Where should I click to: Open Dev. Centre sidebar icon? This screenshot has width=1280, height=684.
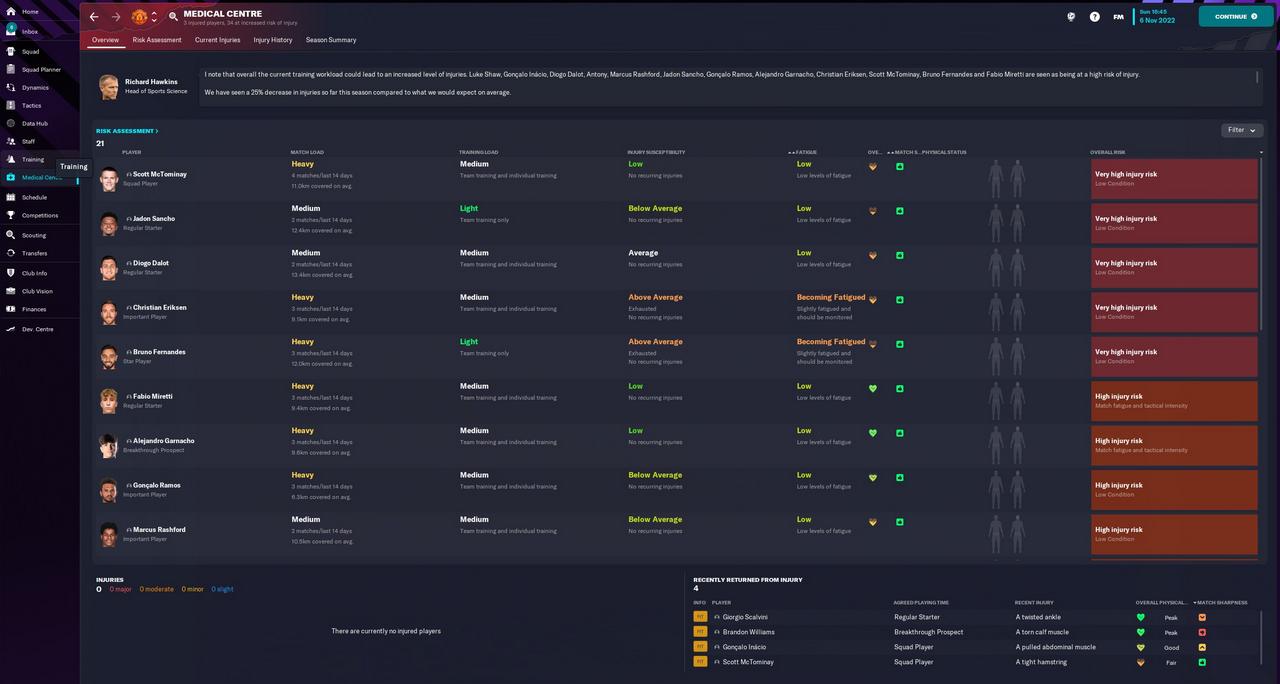11,329
